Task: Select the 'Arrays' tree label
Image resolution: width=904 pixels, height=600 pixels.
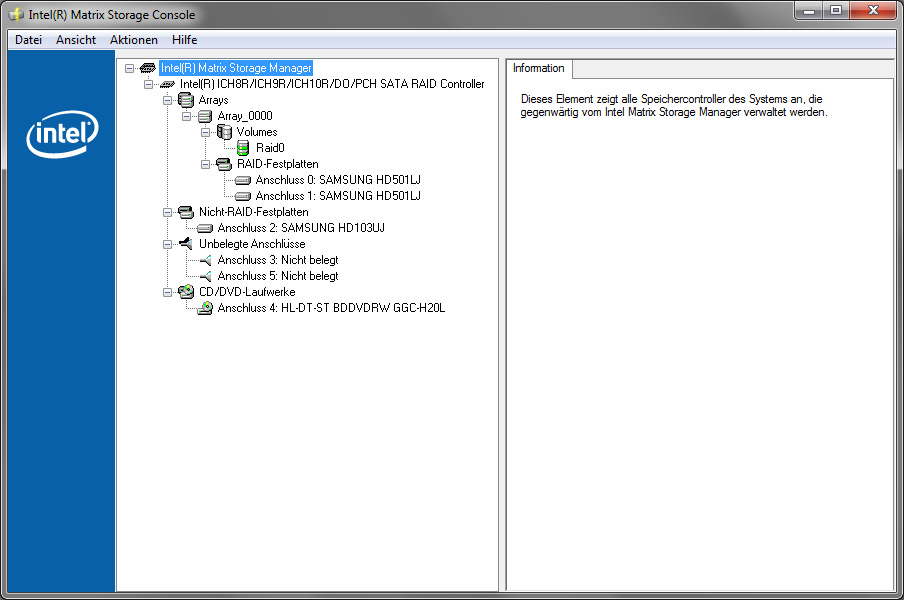Action: pyautogui.click(x=213, y=100)
